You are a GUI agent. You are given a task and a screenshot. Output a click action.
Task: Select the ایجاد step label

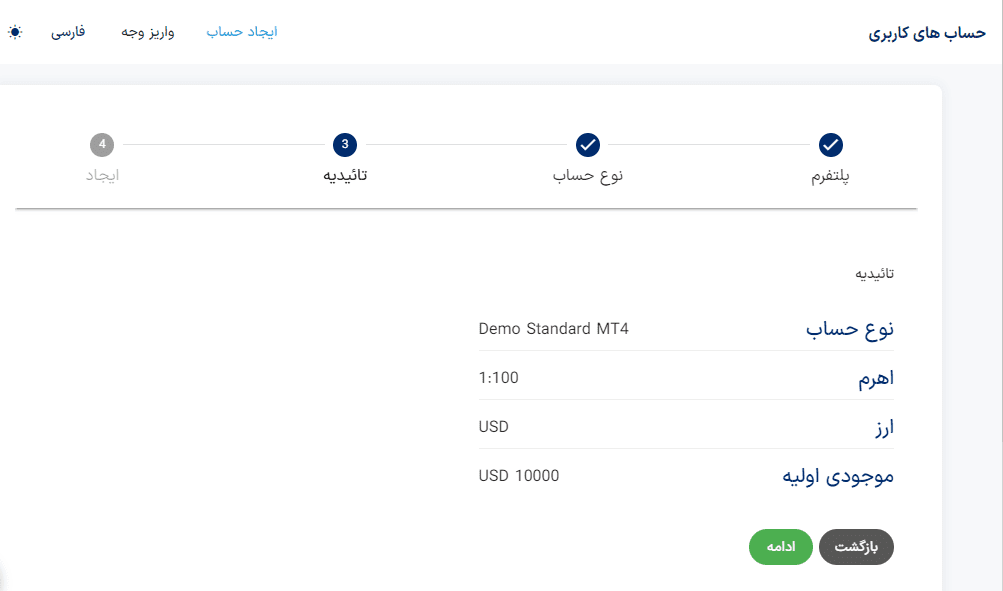point(102,175)
